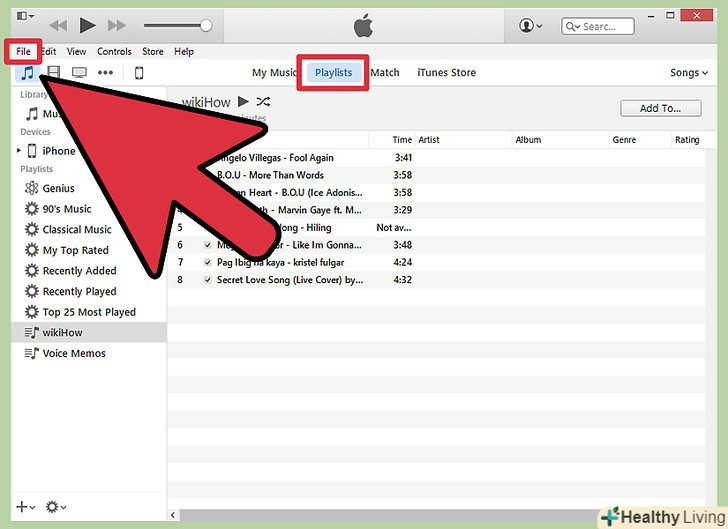Sort by the Time column header
This screenshot has width=728, height=529.
[402, 140]
